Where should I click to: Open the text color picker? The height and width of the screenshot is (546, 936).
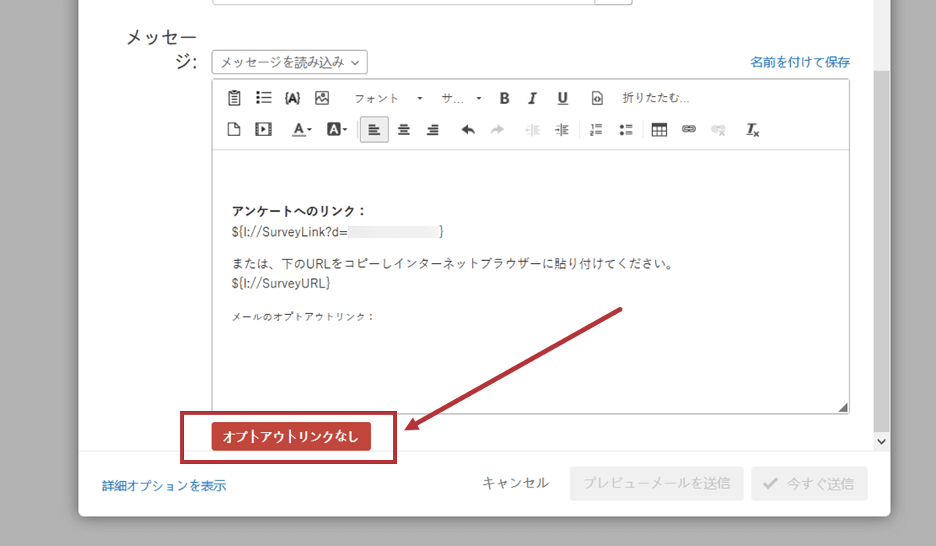pyautogui.click(x=301, y=129)
